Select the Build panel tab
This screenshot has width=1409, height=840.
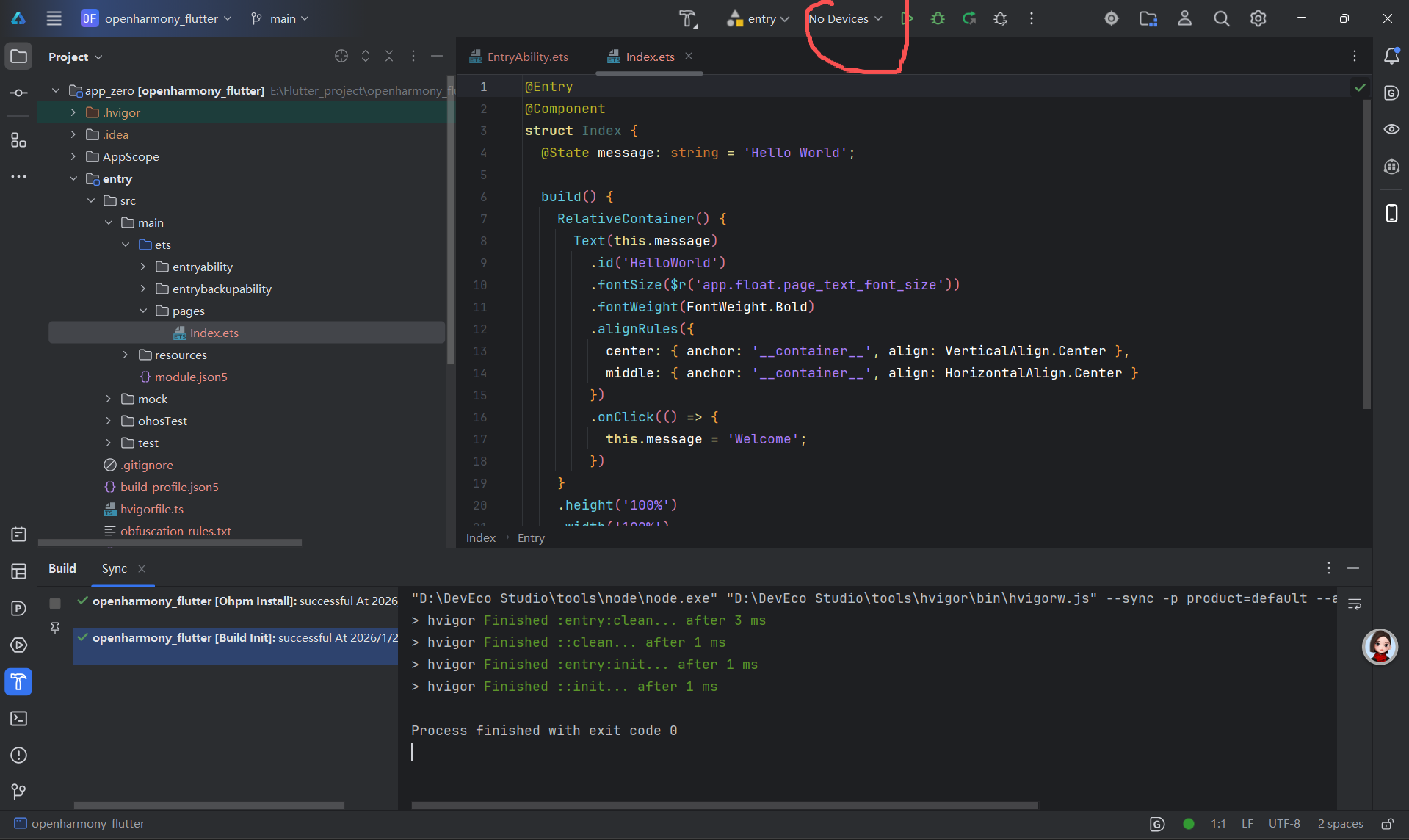[62, 568]
